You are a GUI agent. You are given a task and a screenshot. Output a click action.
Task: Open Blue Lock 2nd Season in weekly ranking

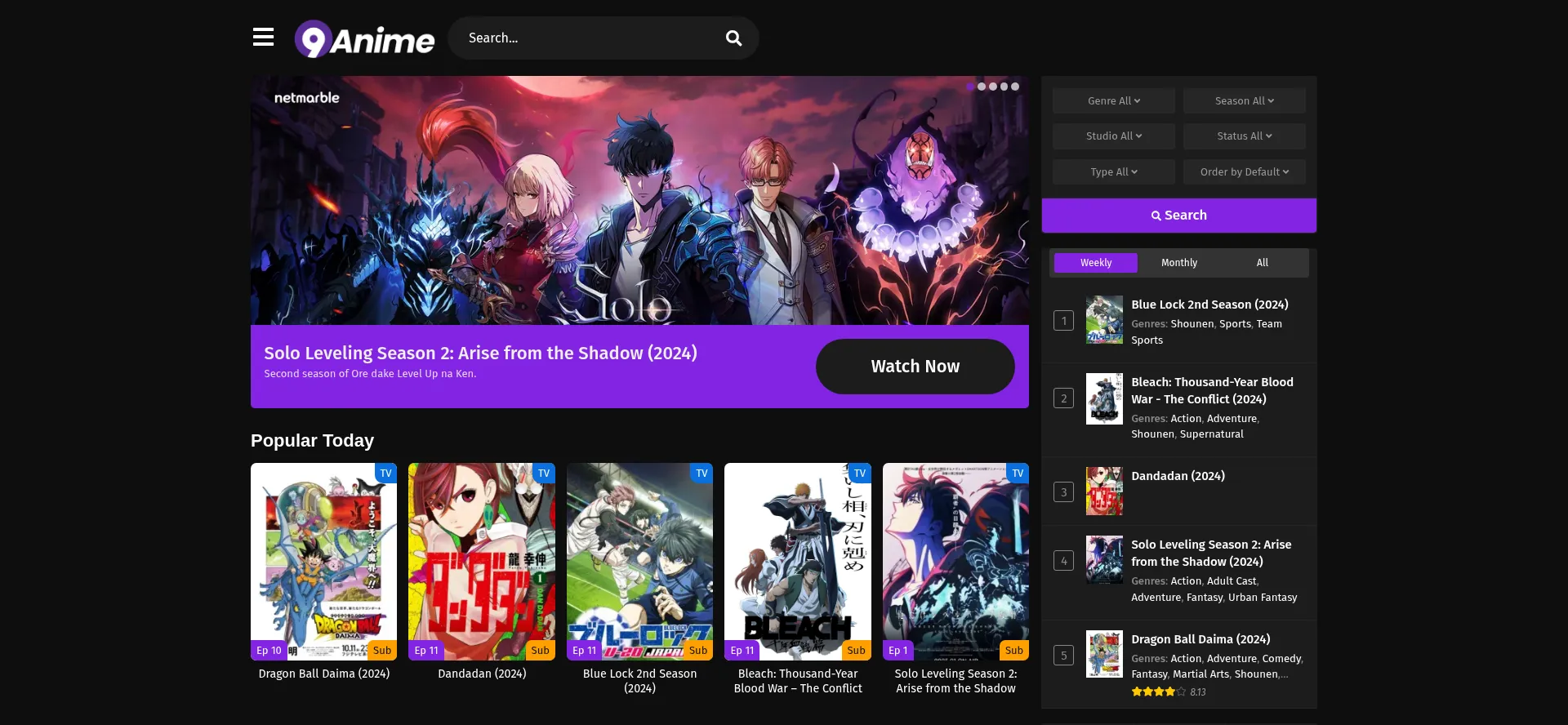point(1209,305)
